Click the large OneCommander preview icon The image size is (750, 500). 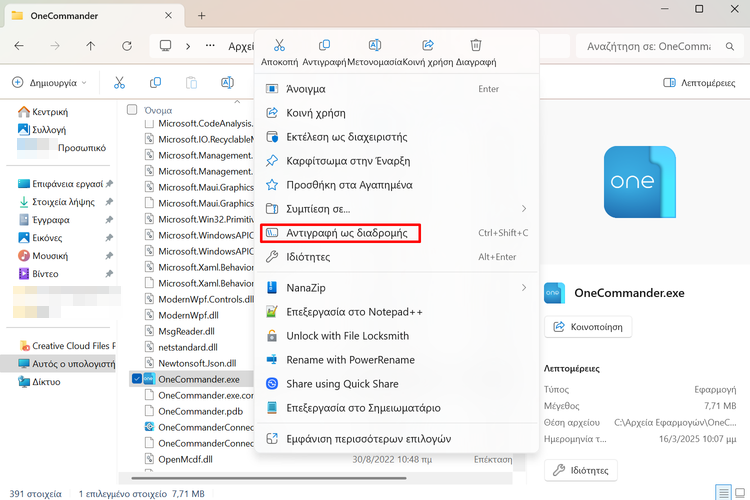[640, 182]
